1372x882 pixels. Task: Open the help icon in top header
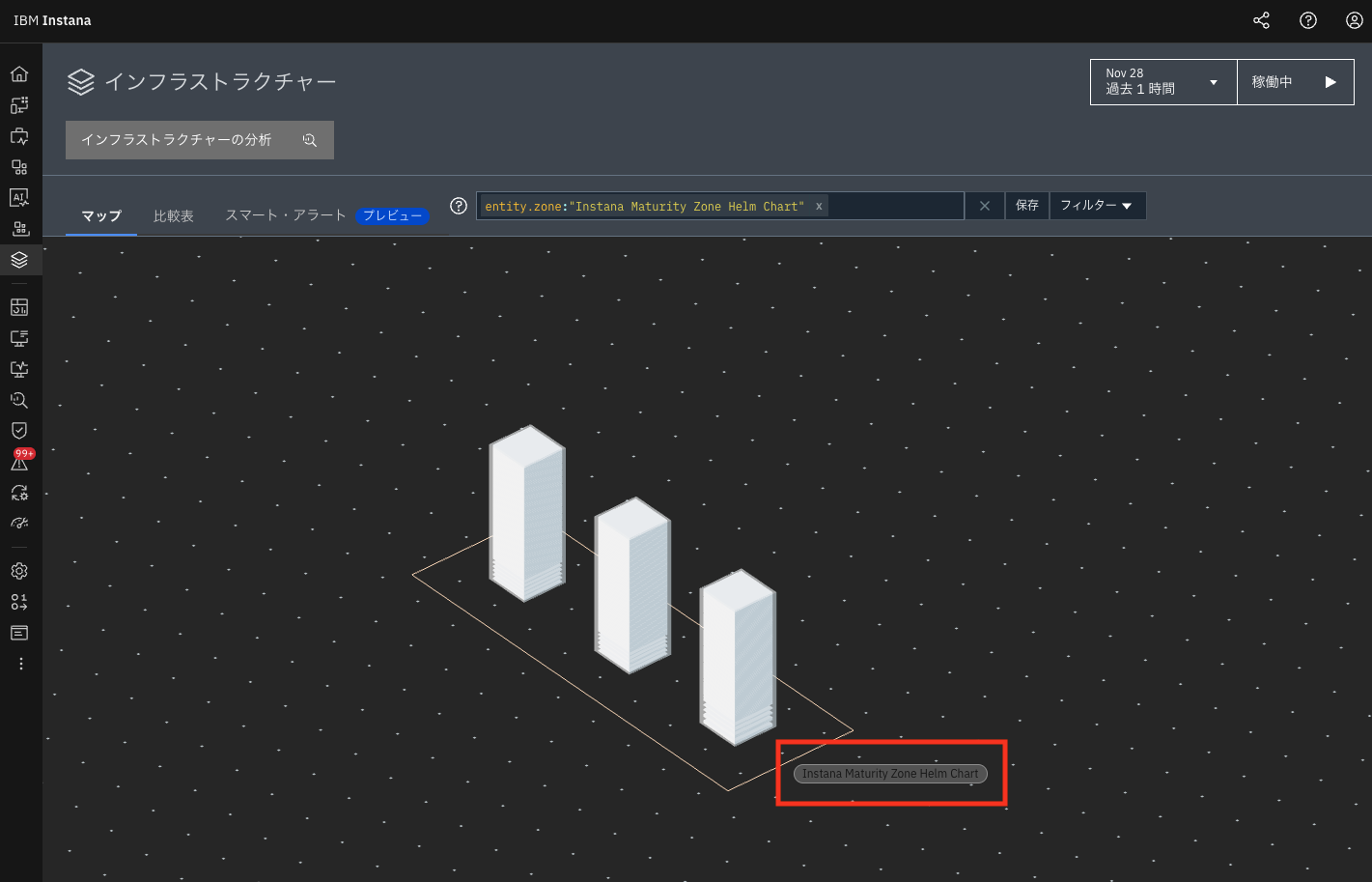tap(1308, 20)
